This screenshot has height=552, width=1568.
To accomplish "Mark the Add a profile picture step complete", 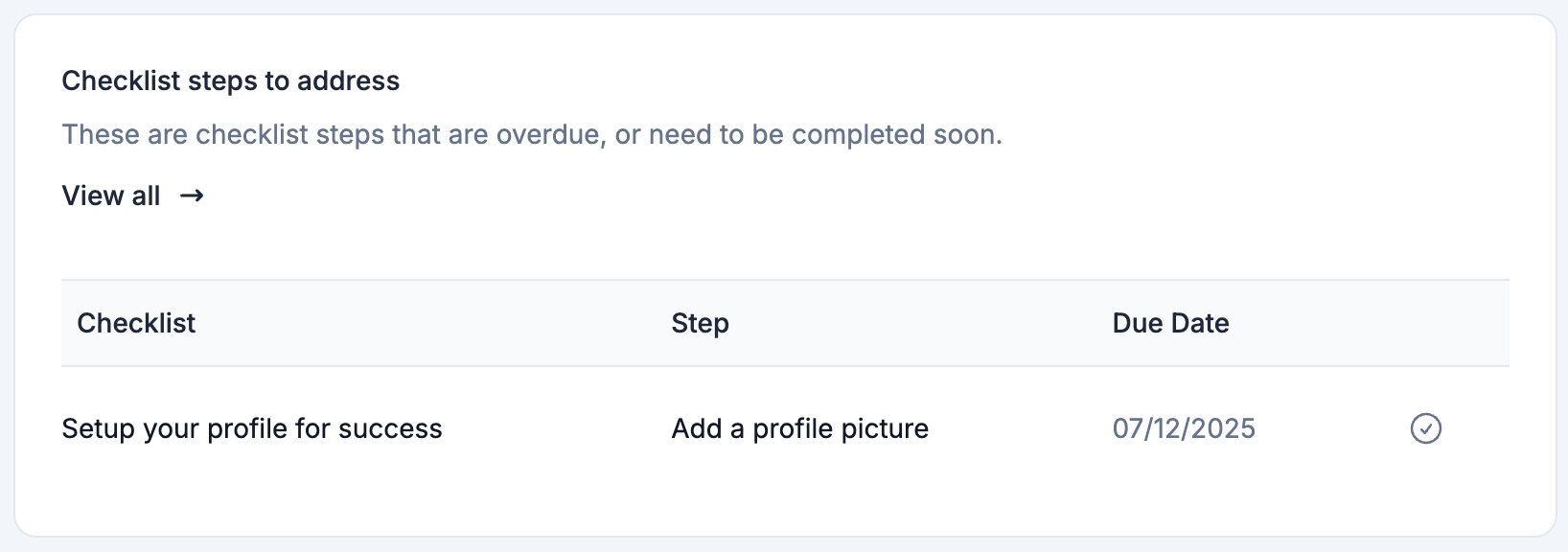I will (1425, 428).
